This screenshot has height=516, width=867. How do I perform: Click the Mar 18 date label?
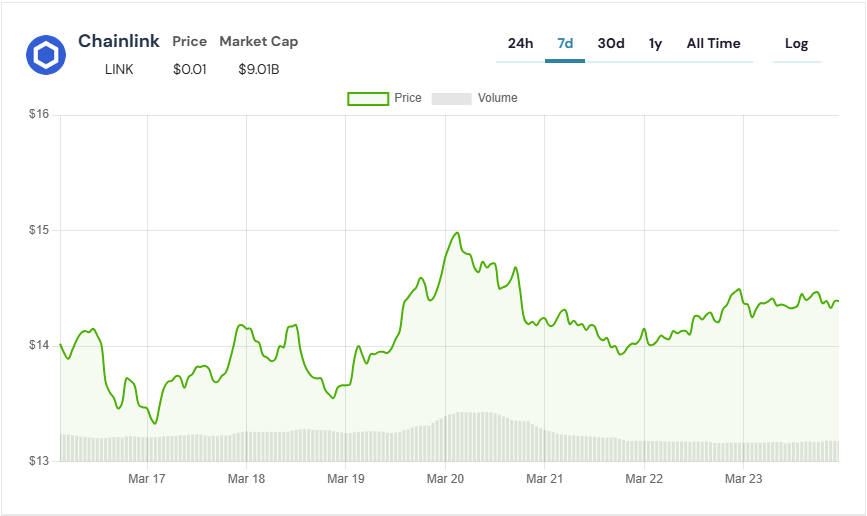246,479
